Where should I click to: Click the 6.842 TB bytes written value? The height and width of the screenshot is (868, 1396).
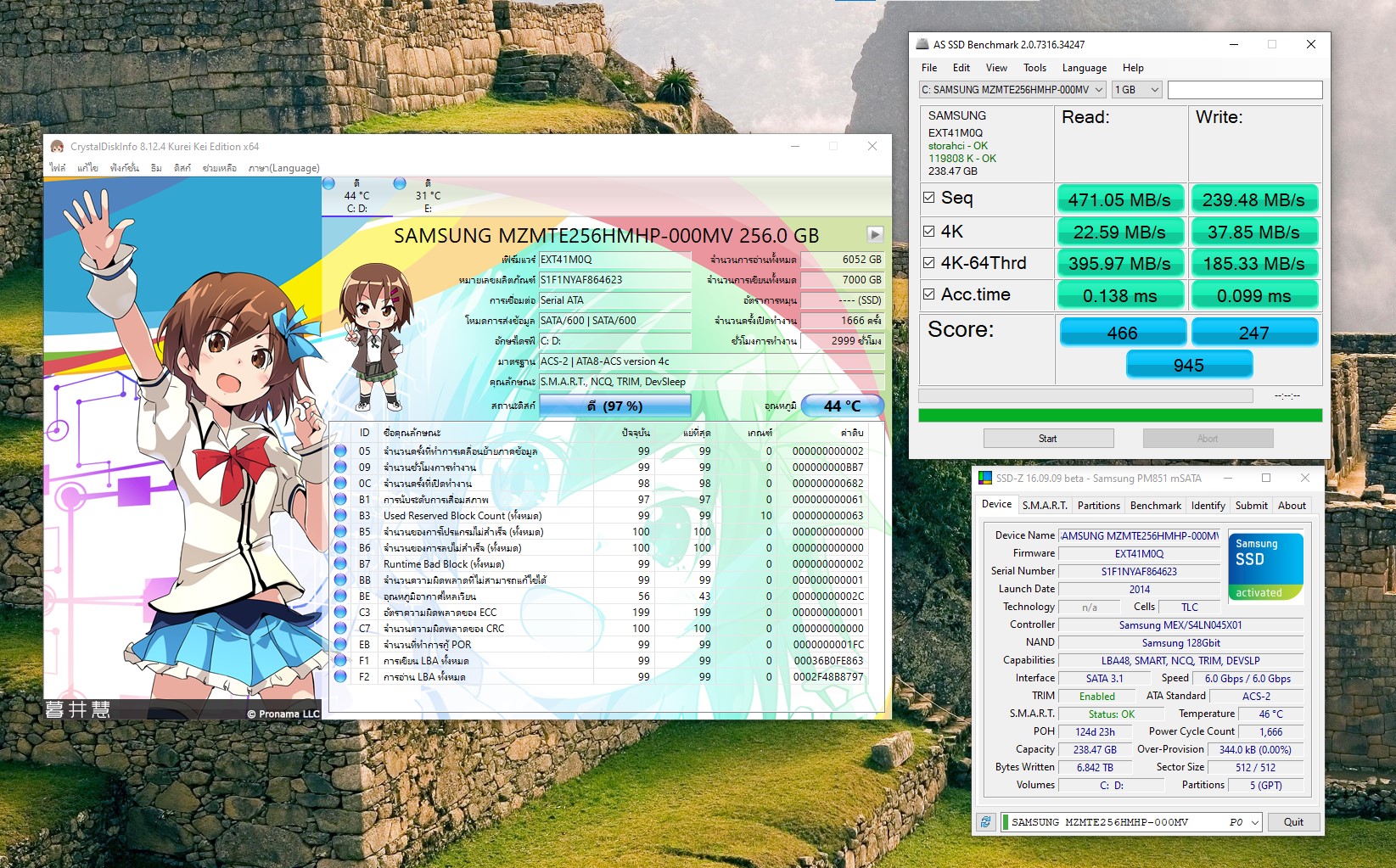(1095, 767)
